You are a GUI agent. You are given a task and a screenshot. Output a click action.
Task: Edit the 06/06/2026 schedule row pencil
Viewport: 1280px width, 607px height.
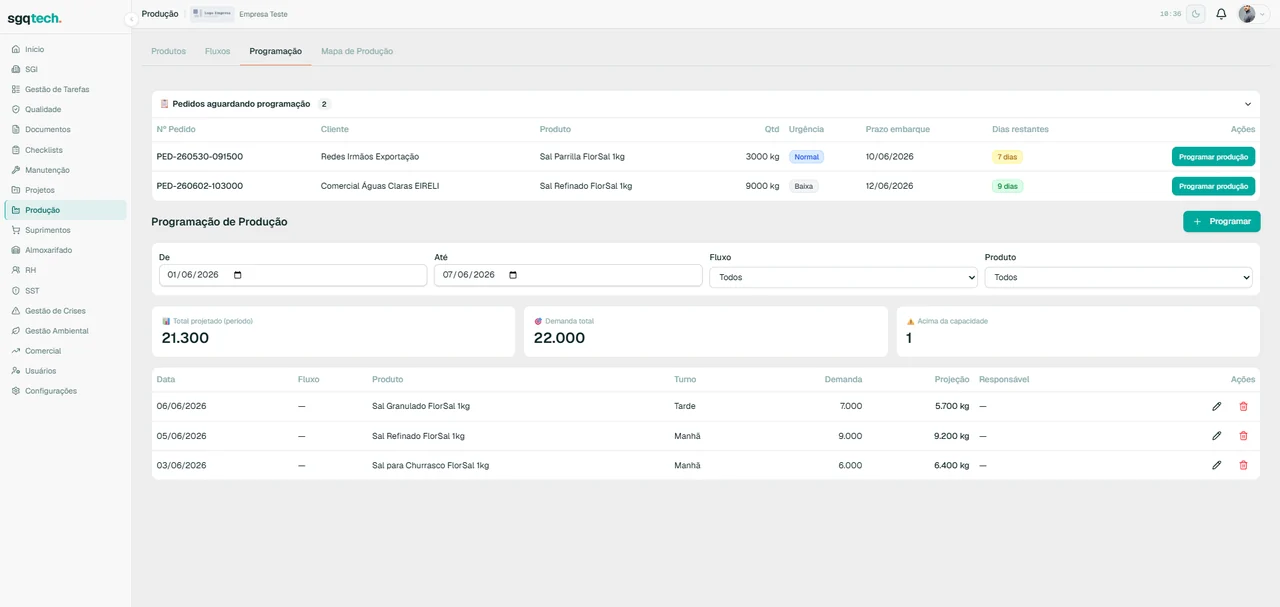click(x=1217, y=406)
